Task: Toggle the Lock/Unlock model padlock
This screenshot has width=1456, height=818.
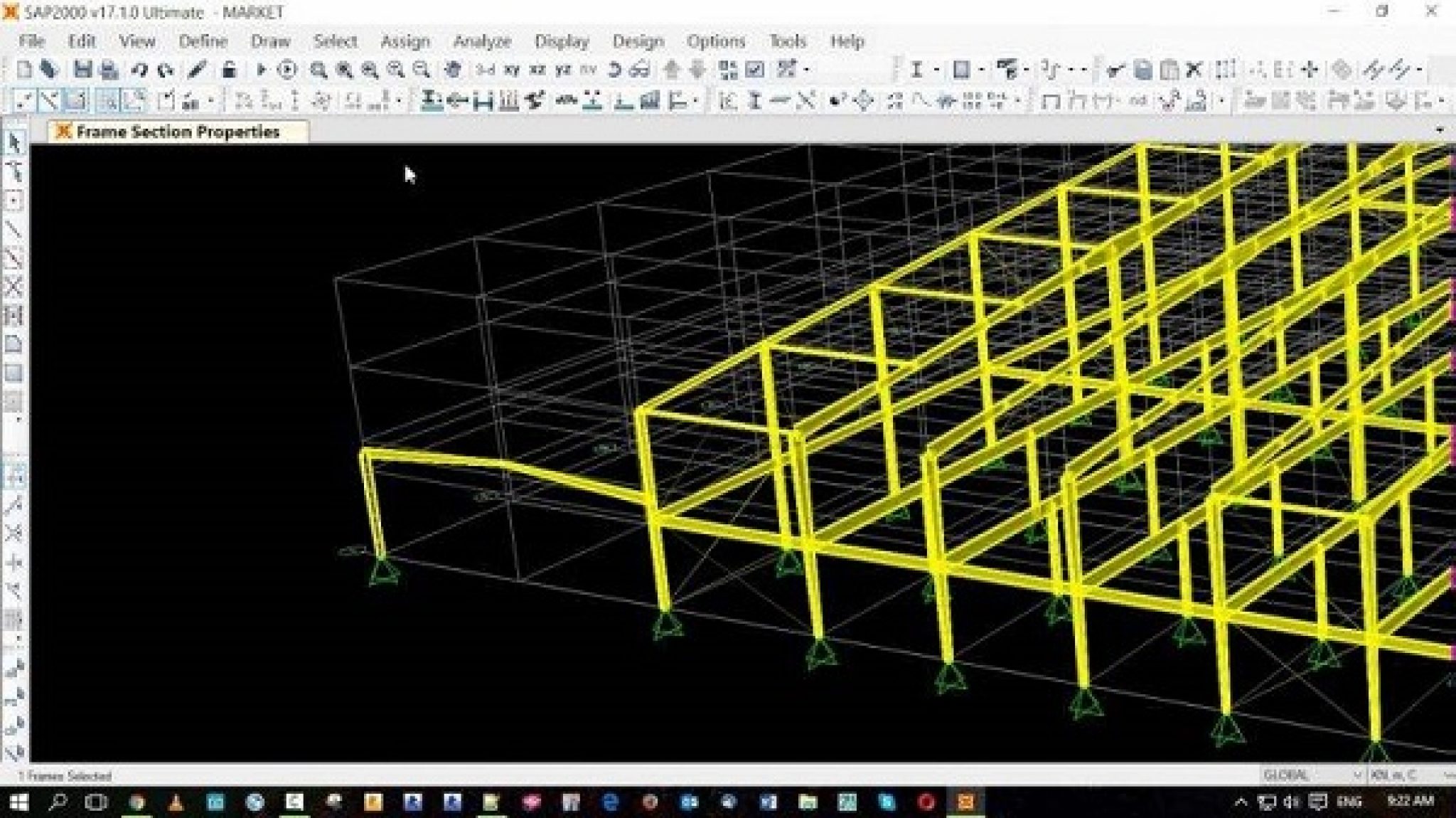Action: [228, 70]
